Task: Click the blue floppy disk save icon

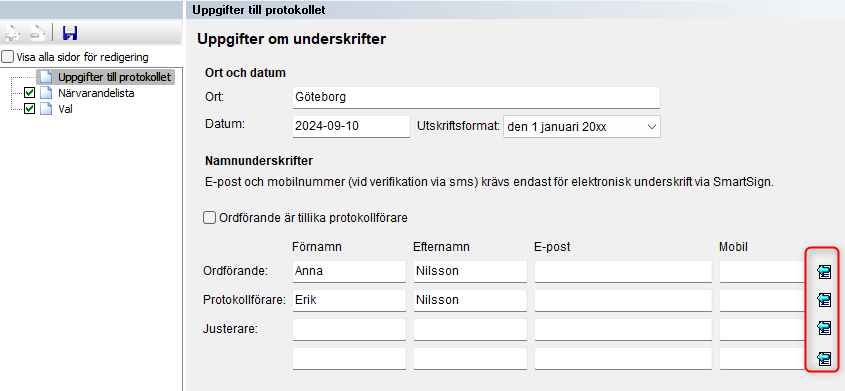Action: [70, 33]
